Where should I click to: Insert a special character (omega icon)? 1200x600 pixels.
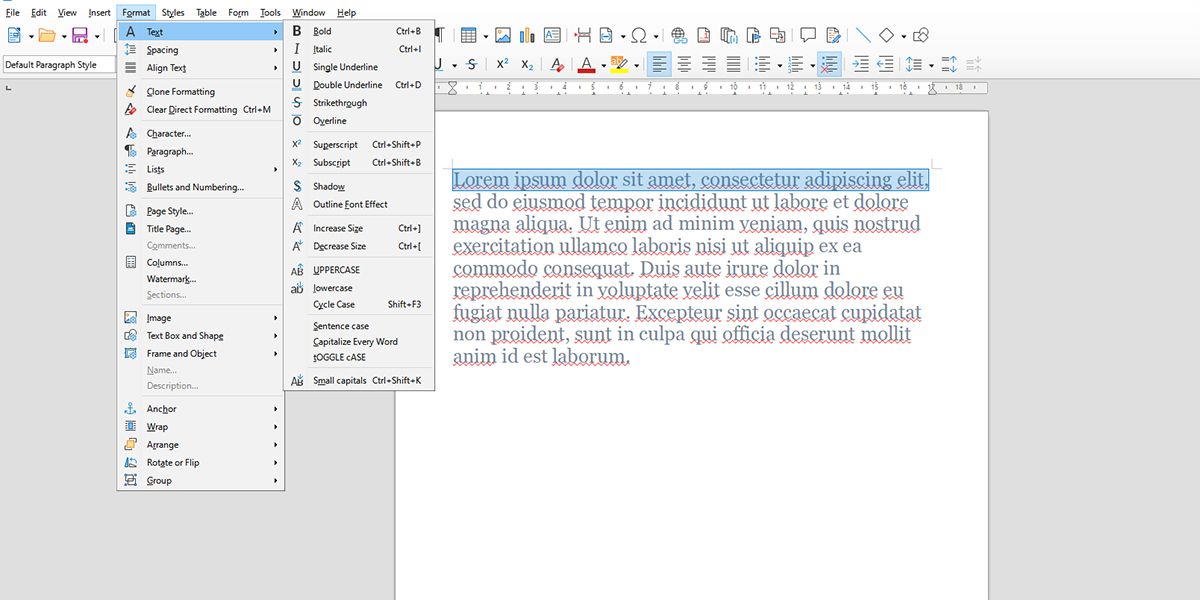640,33
